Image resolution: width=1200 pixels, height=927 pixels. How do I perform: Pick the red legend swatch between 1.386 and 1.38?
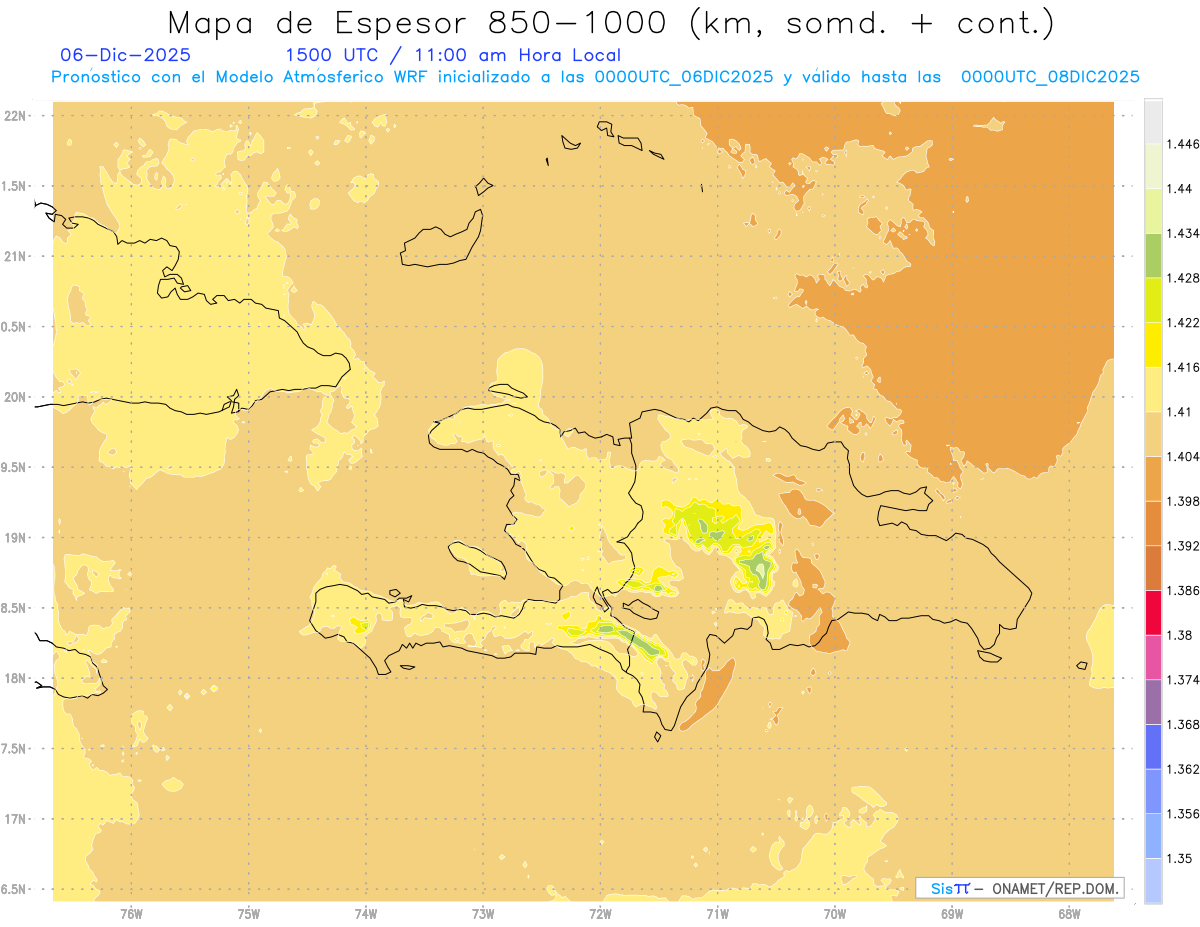point(1153,612)
